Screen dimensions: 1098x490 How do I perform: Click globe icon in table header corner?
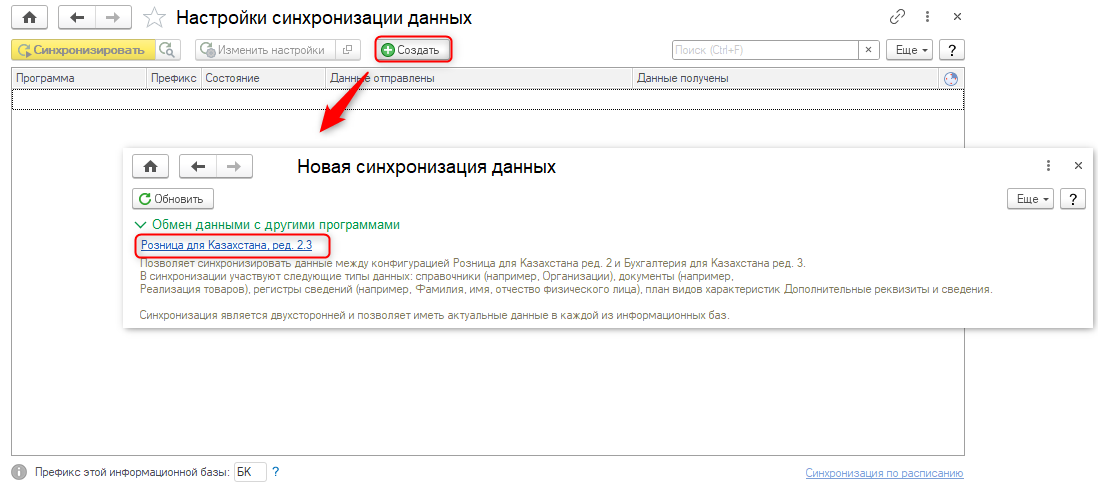click(950, 78)
